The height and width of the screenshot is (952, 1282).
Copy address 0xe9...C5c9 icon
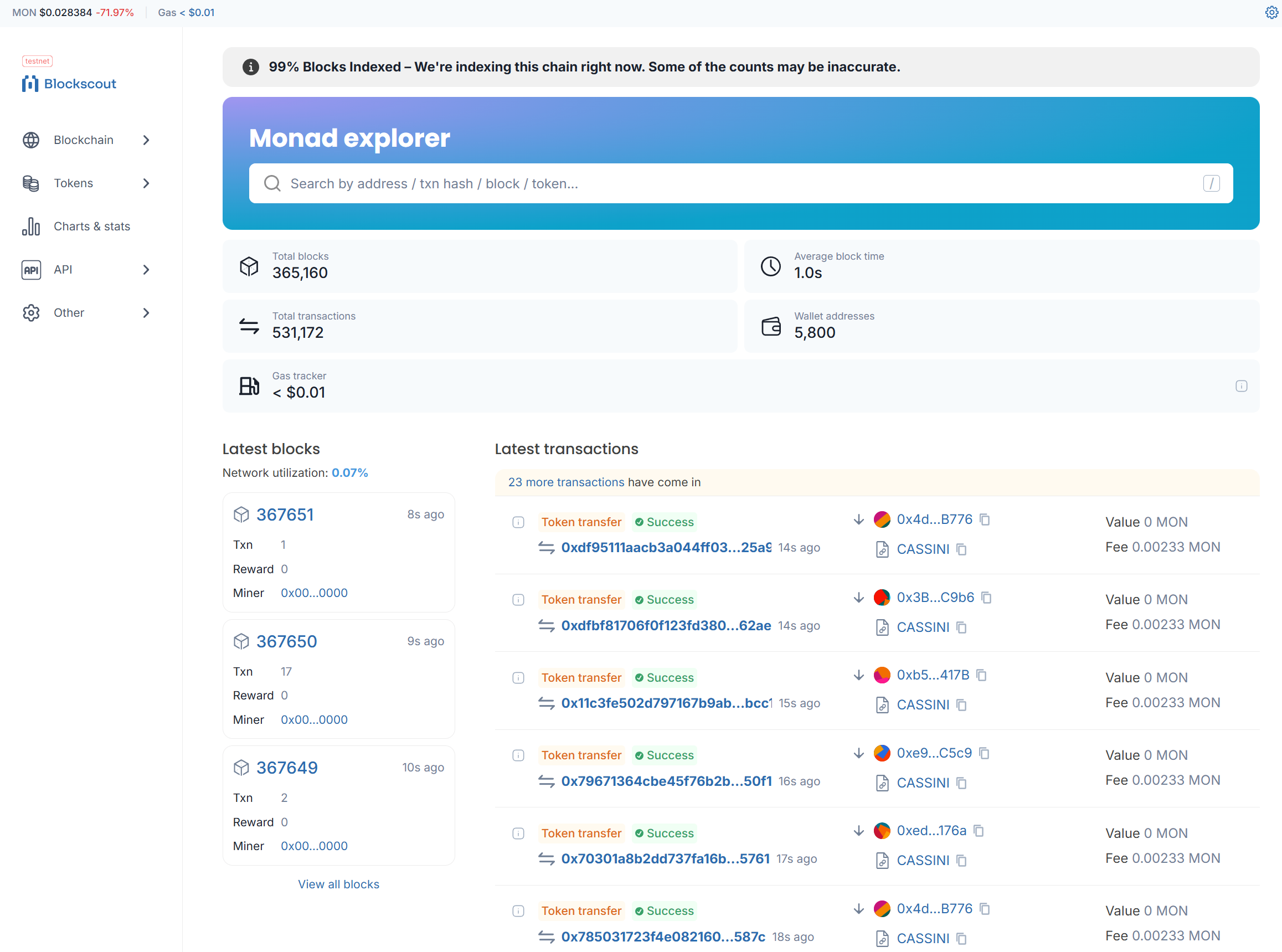click(x=984, y=753)
